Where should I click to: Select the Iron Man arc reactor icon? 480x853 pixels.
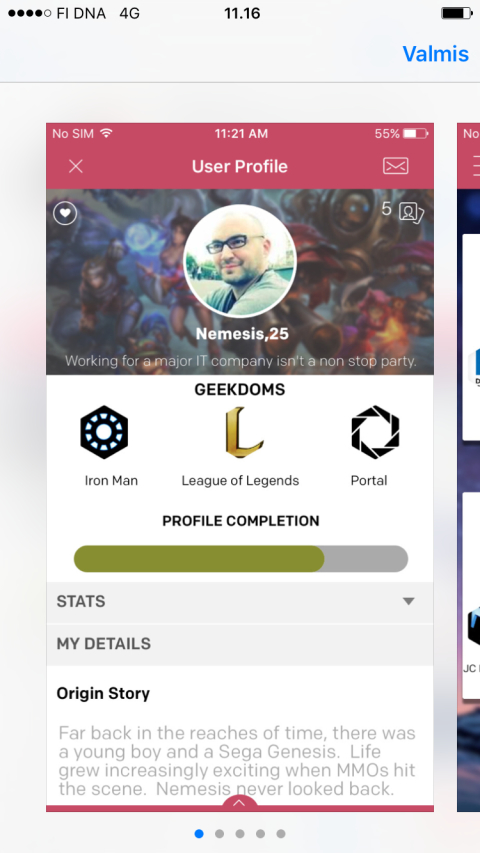[x=104, y=432]
